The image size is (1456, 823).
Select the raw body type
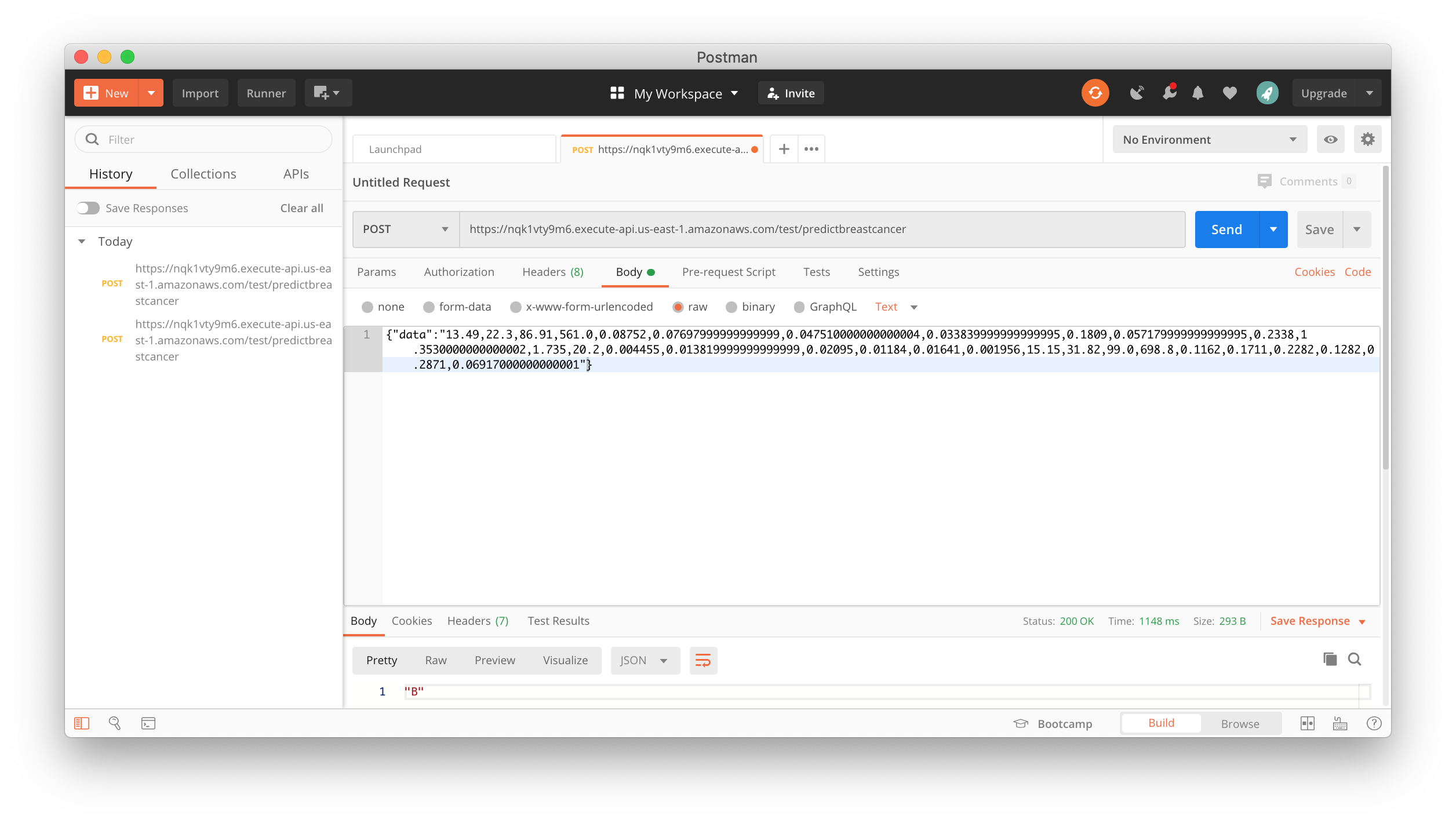(x=678, y=307)
